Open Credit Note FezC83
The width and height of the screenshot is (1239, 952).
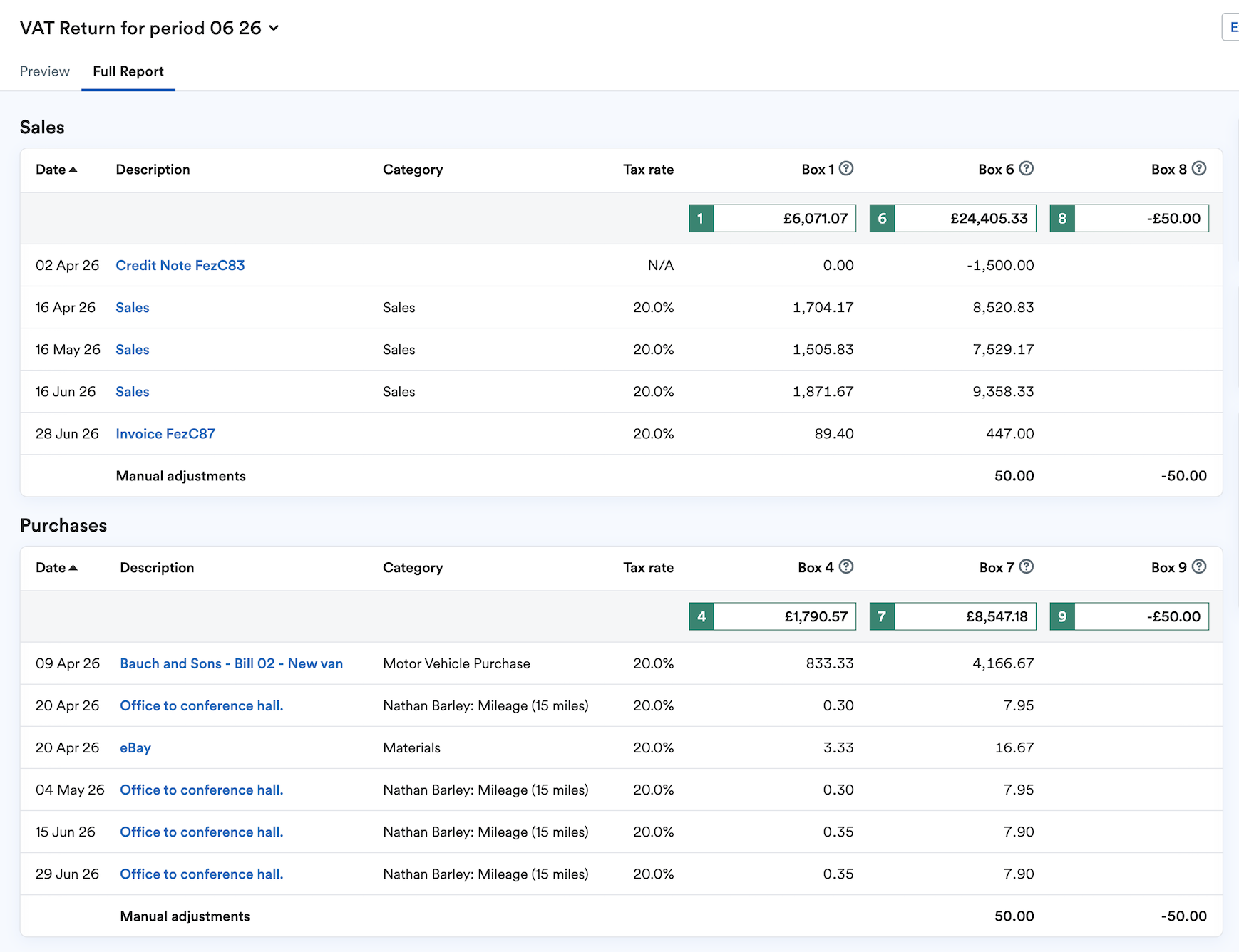(180, 265)
